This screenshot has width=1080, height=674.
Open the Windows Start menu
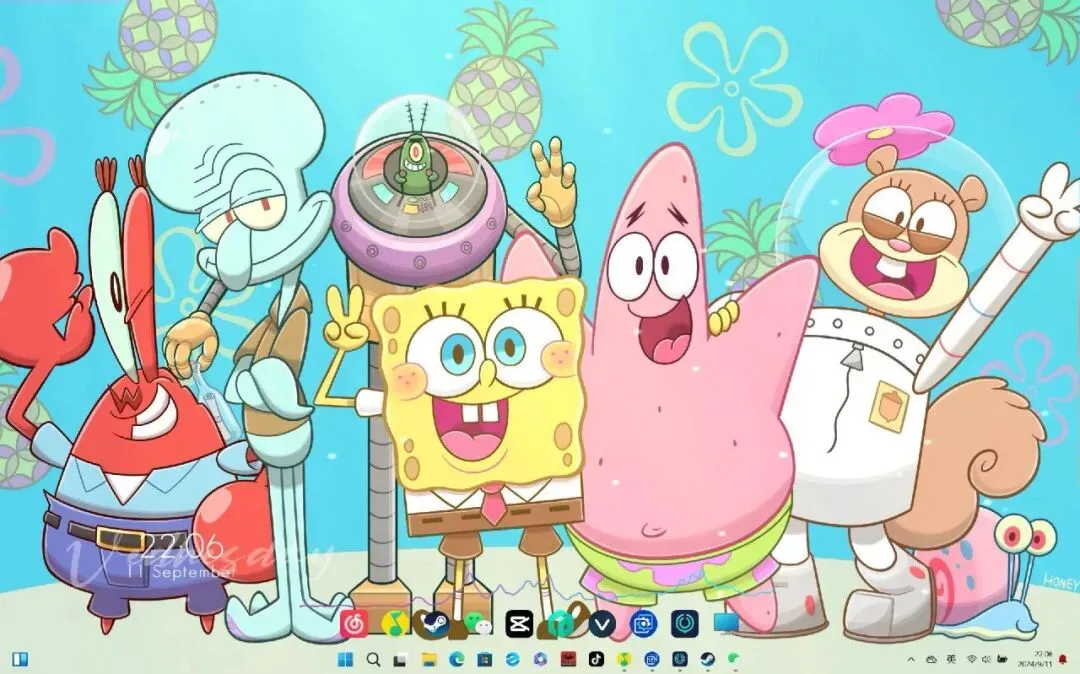click(345, 660)
